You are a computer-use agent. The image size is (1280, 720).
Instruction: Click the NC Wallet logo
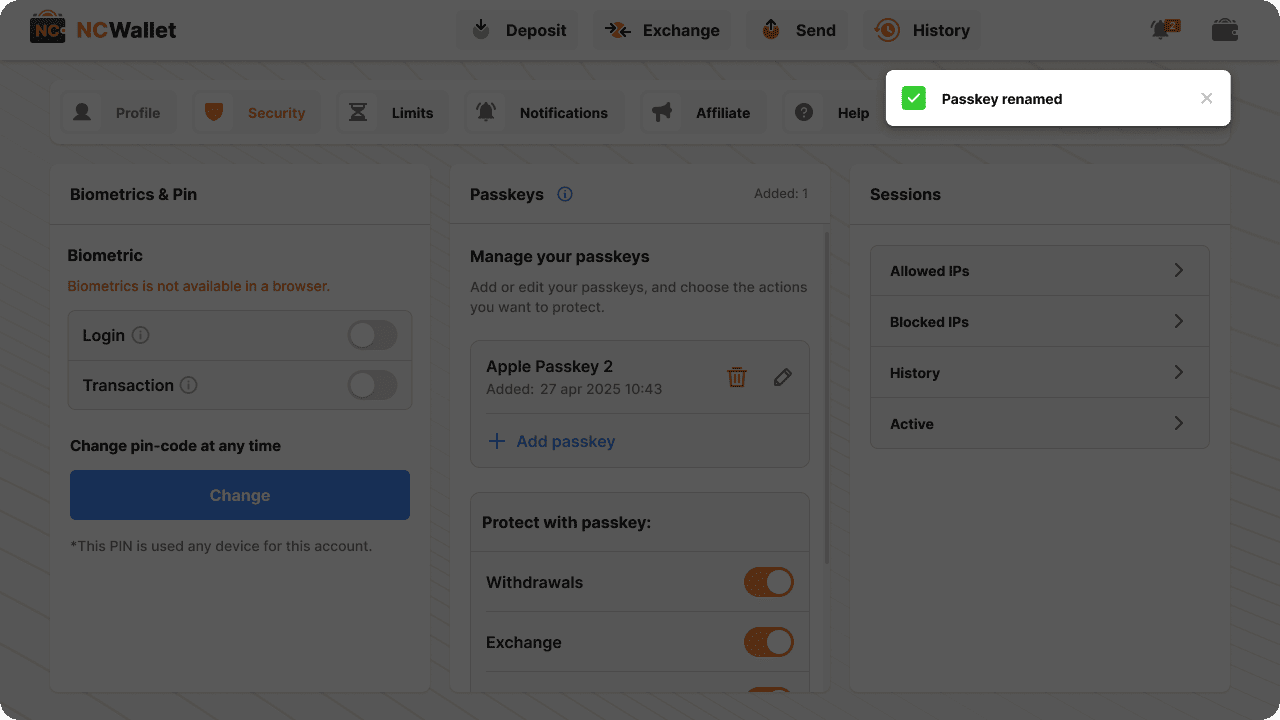(103, 30)
